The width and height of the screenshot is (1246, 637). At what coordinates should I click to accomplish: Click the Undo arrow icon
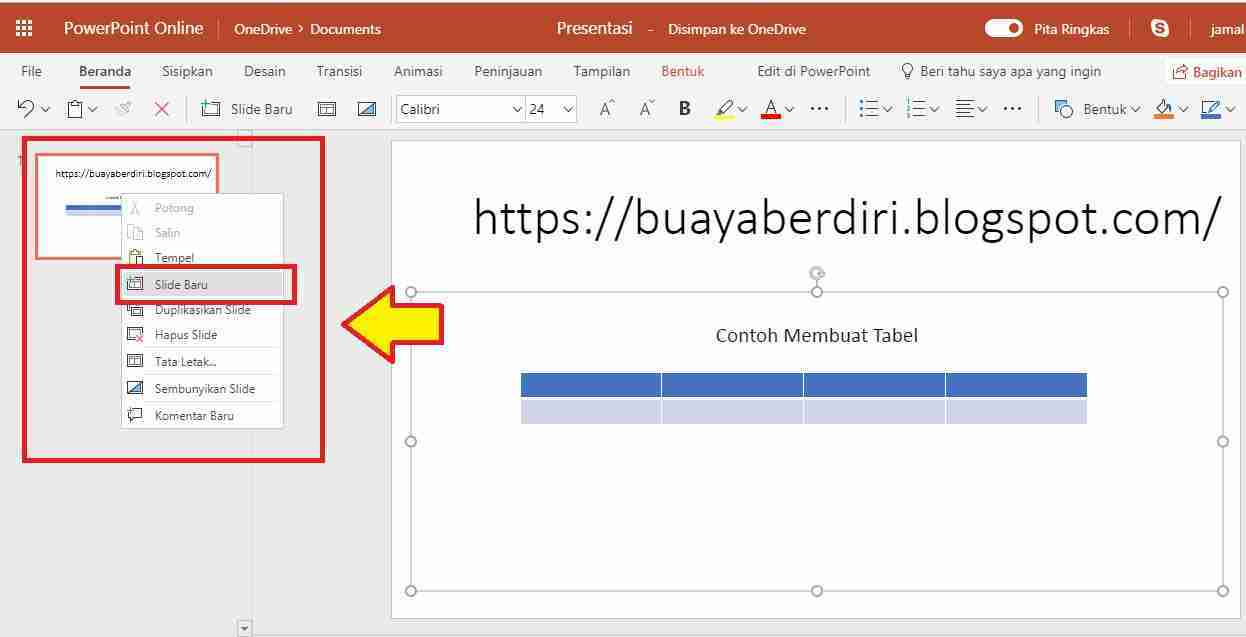tap(26, 109)
